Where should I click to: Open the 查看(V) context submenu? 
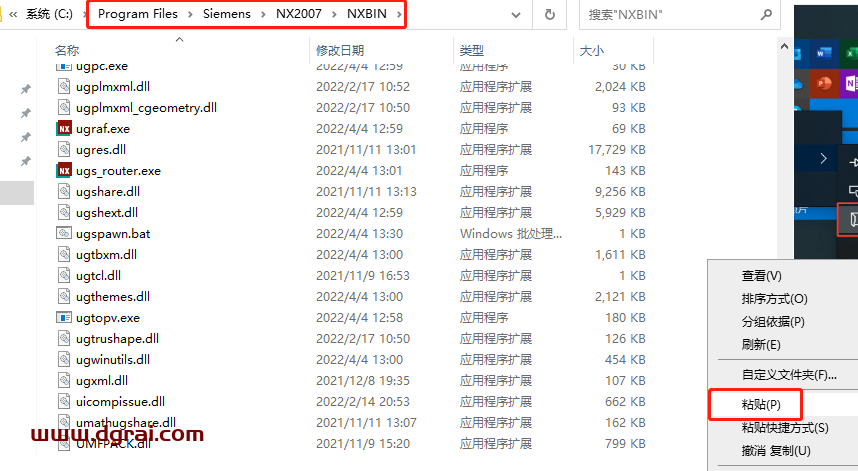point(761,276)
